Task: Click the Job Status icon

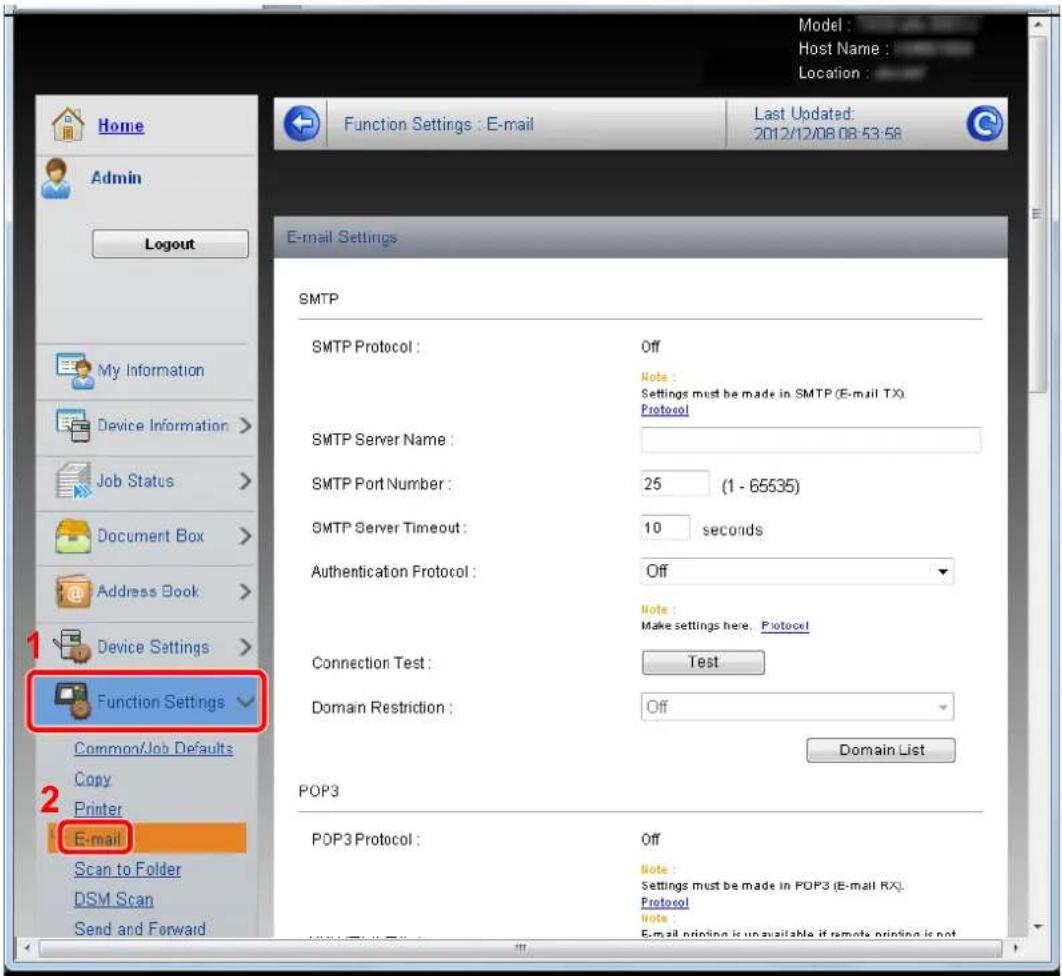Action: 74,481
